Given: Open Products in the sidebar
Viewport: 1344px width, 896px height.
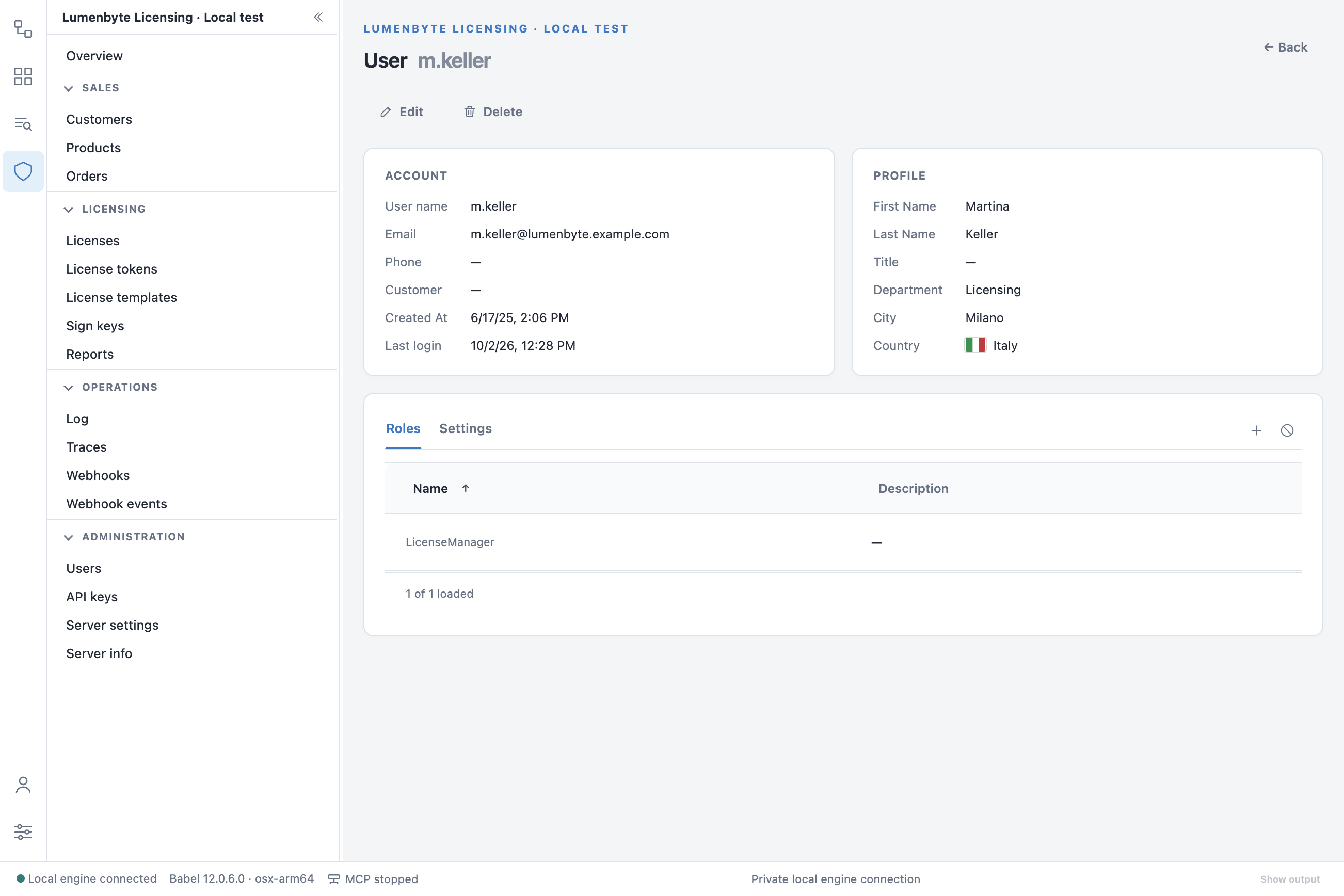Looking at the screenshot, I should click(93, 148).
